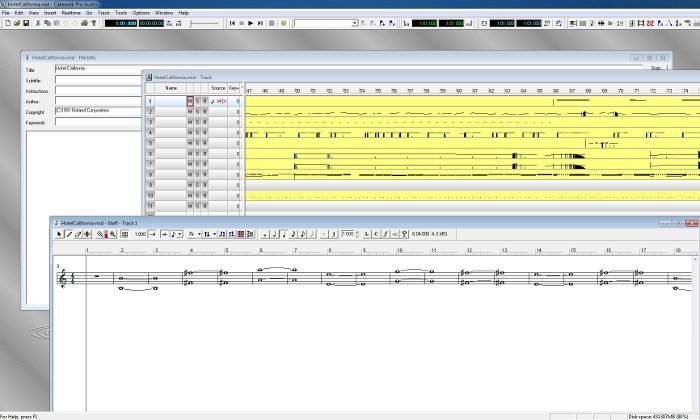Select the arrow Select tool in Staff view
Image resolution: width=700 pixels, height=420 pixels.
coord(59,234)
